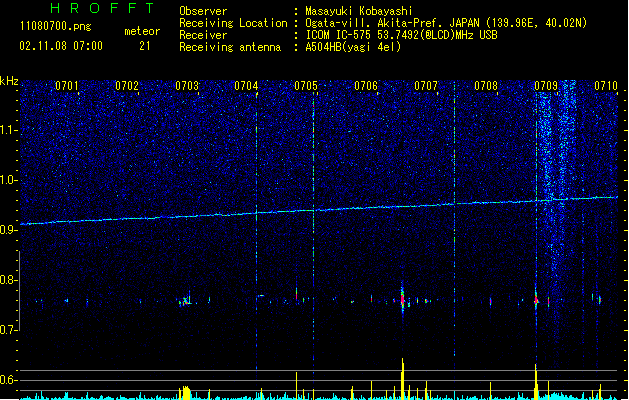
Task: Click the date stamp 02.11.08 07:00
Action: 61,46
